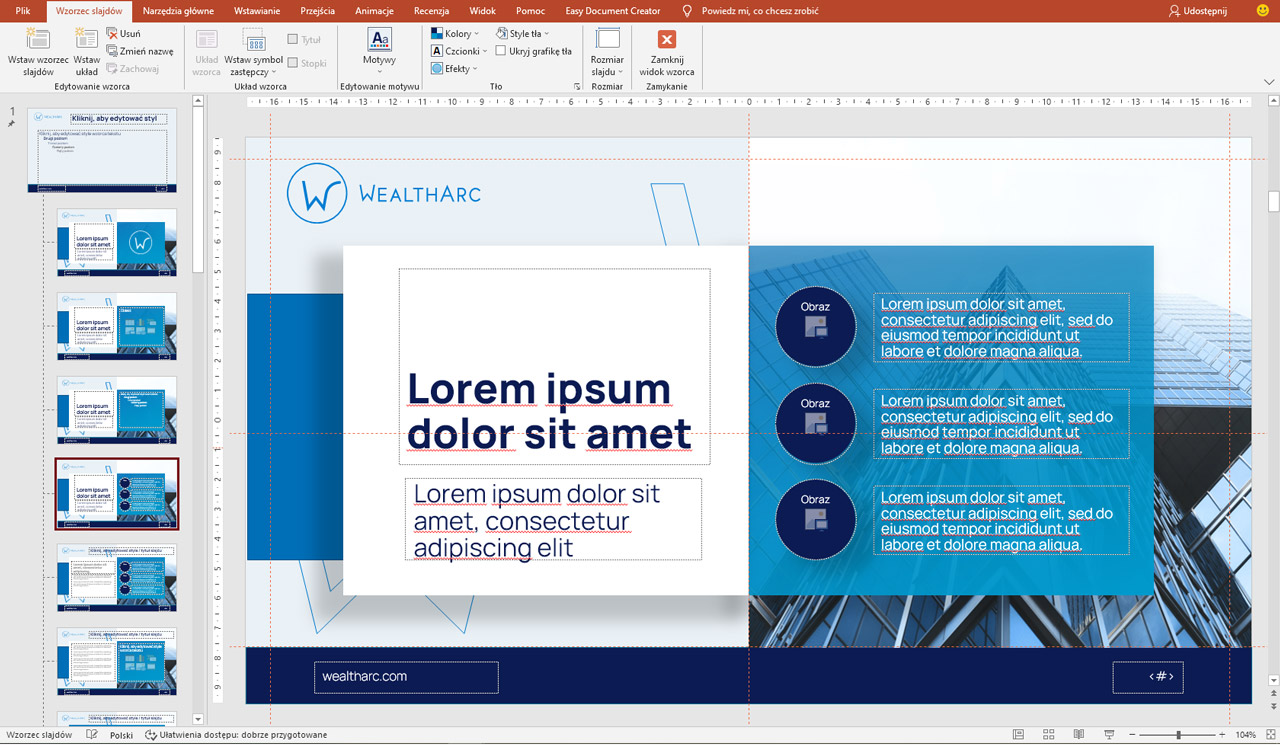Image resolution: width=1280 pixels, height=745 pixels.
Task: Expand Kolory theme colors dropdown
Action: point(457,34)
